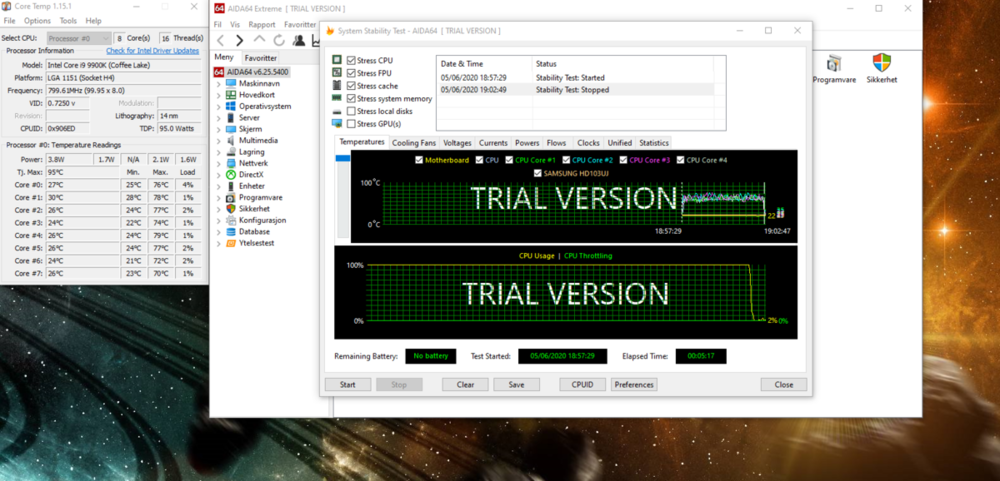
Task: Expand the Ytelsestest tree node
Action: pyautogui.click(x=219, y=243)
